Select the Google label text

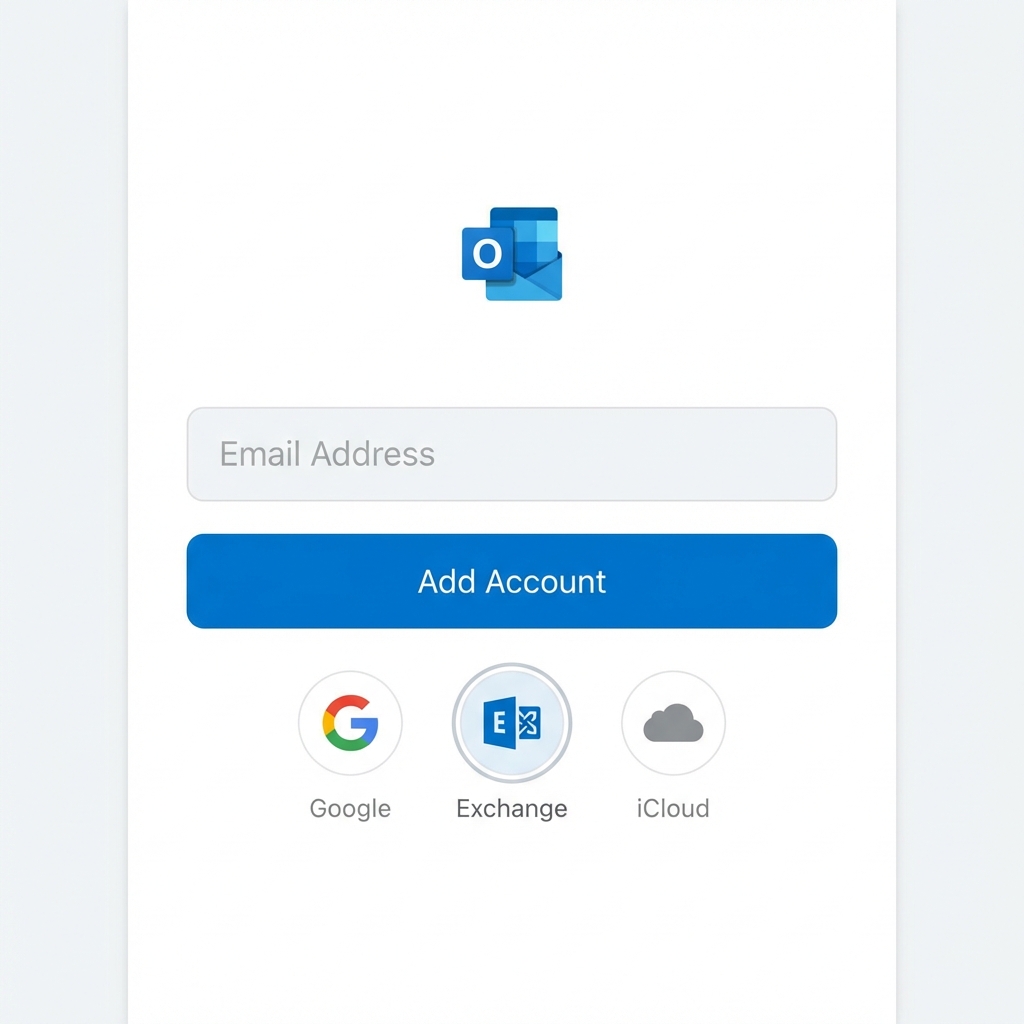tap(350, 808)
